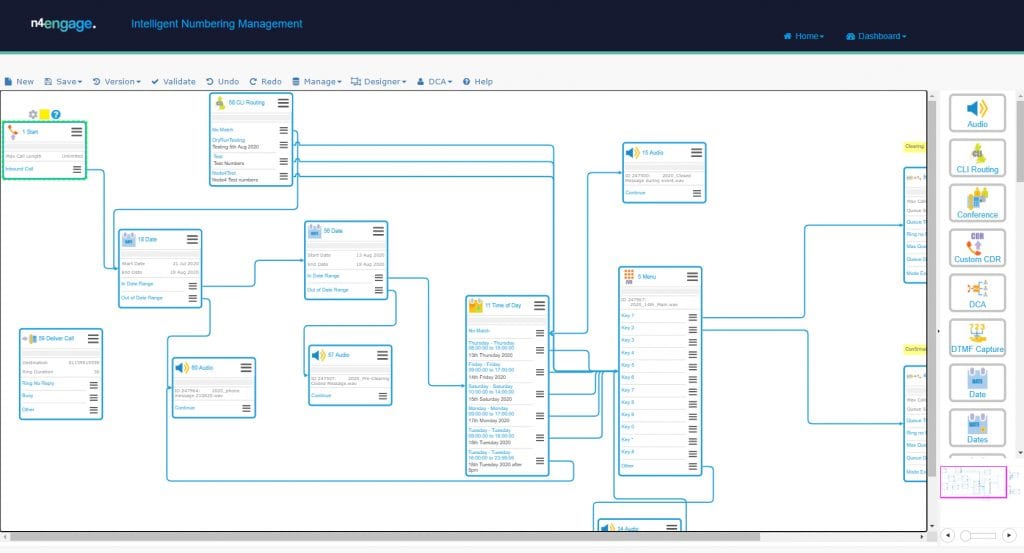This screenshot has width=1024, height=553.
Task: Open hamburger menu of 18 Date node
Action: 192,239
